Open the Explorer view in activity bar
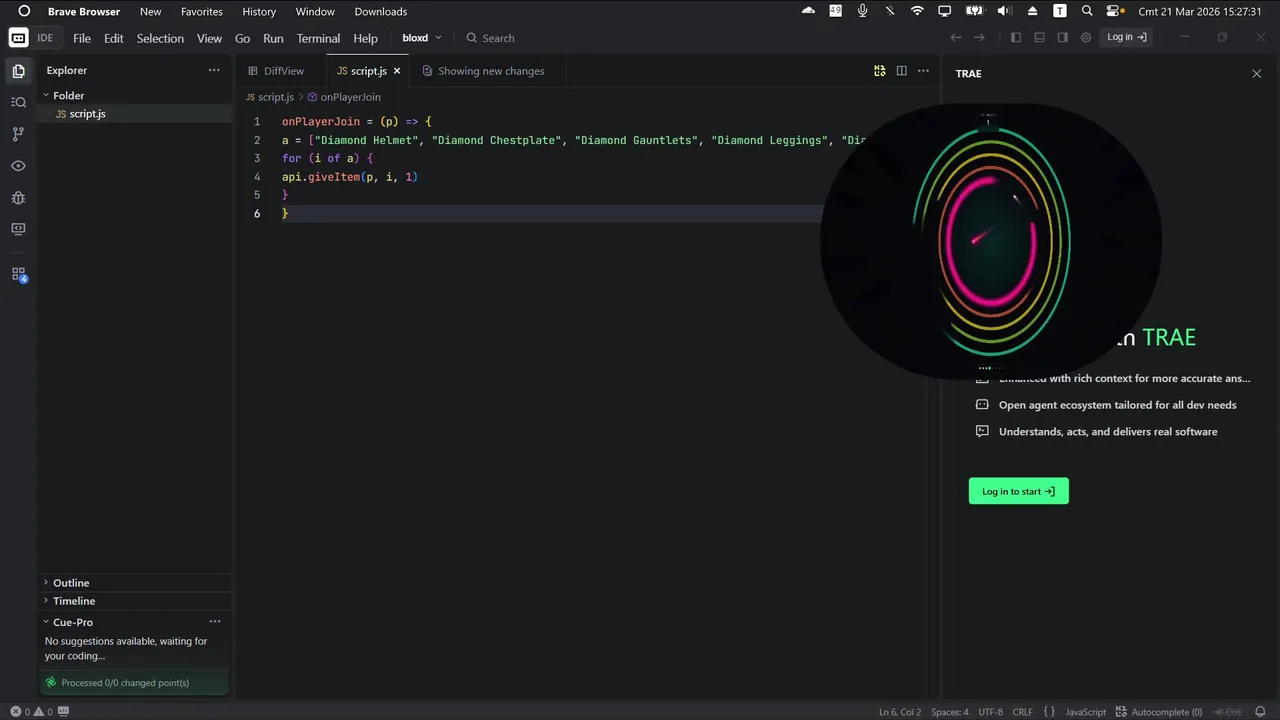Screen dimensions: 1280x720 [18, 71]
